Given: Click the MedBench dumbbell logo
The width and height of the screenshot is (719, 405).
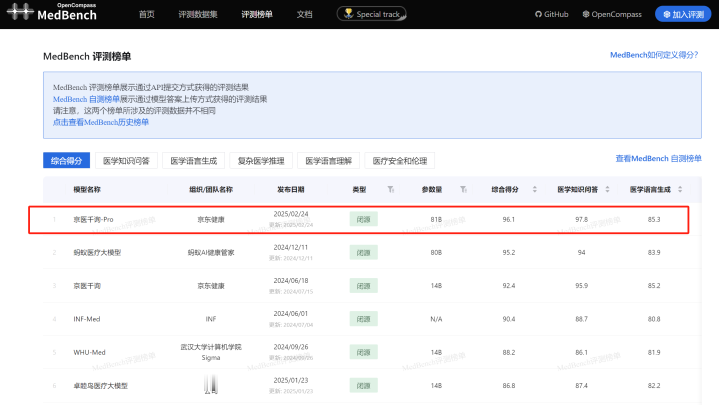Looking at the screenshot, I should pyautogui.click(x=18, y=15).
